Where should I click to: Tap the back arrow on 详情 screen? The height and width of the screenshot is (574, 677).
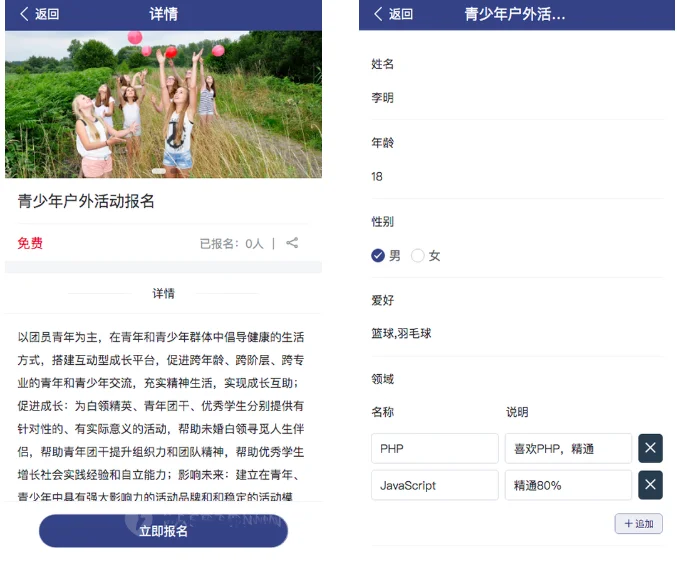point(25,14)
